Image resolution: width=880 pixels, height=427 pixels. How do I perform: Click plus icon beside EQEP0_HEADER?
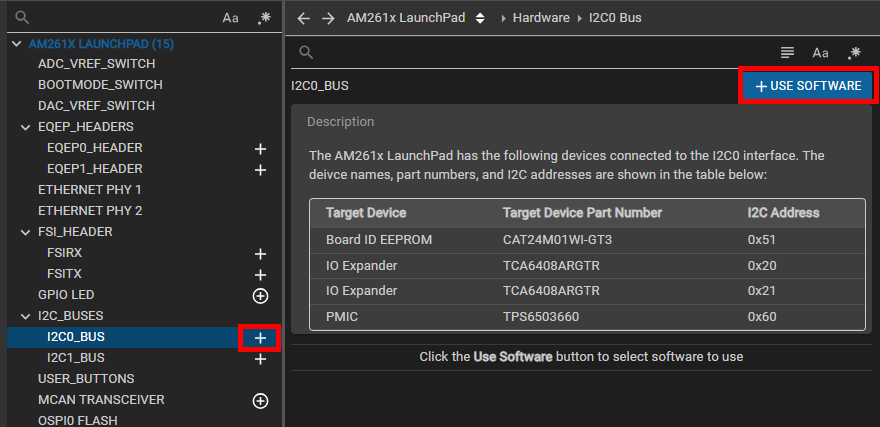(260, 148)
